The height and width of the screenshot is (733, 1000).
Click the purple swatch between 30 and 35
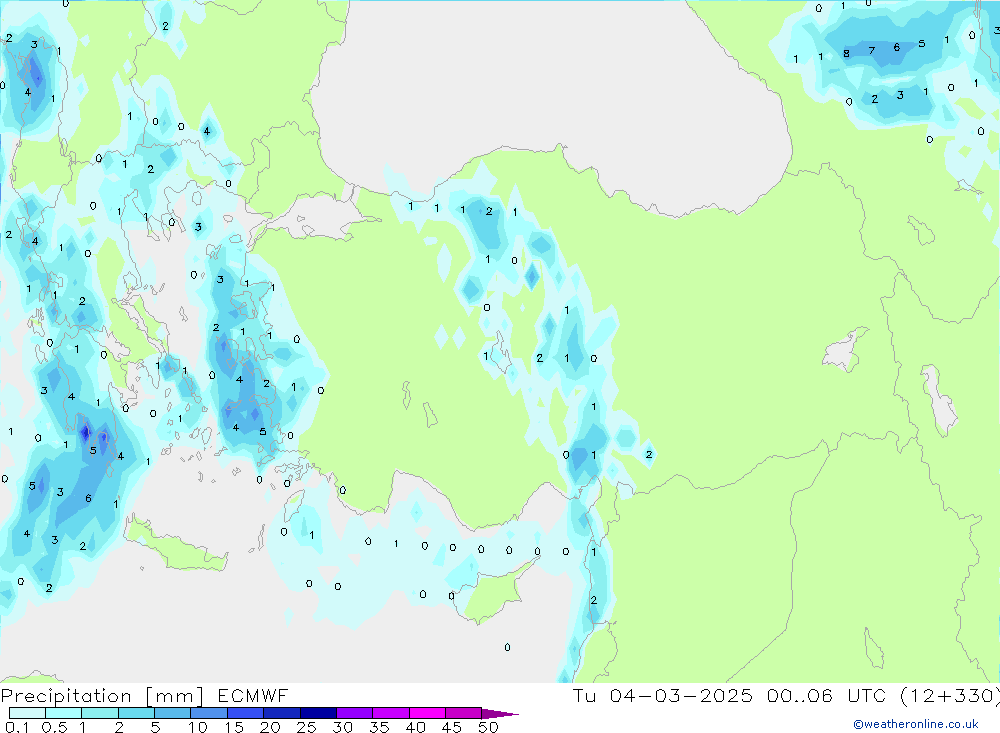pyautogui.click(x=355, y=713)
